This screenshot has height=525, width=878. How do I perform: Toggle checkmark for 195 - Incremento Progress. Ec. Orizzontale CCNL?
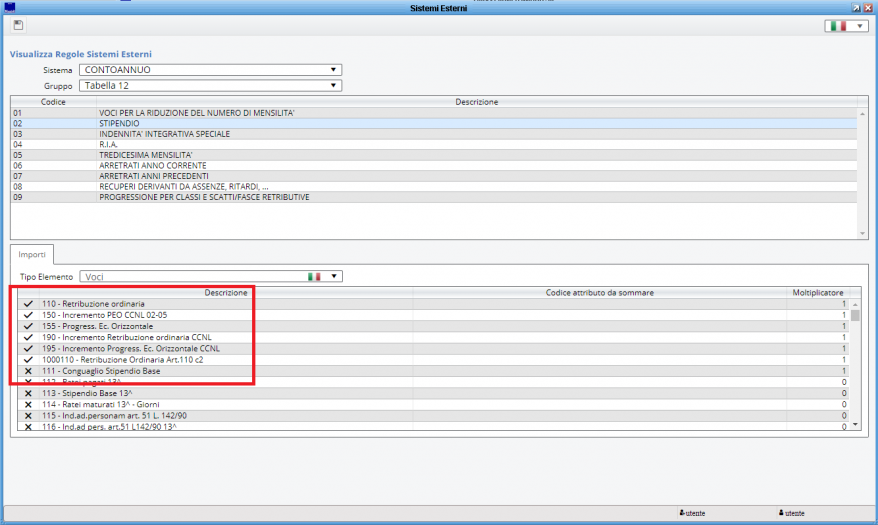point(28,349)
